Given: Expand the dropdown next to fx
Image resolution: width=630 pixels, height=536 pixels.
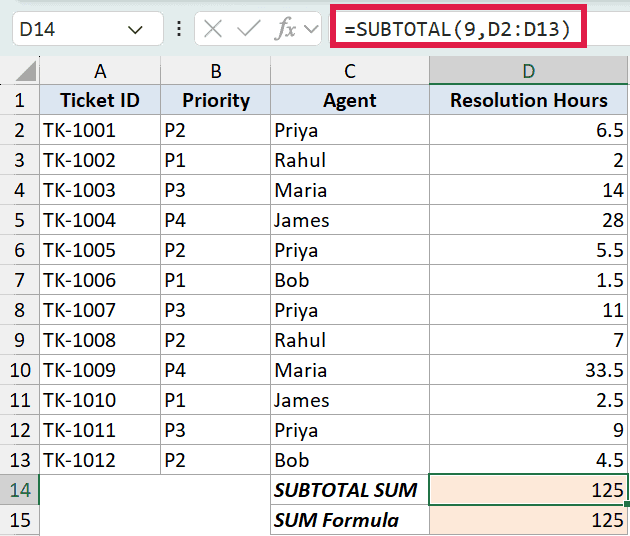Looking at the screenshot, I should pos(311,29).
